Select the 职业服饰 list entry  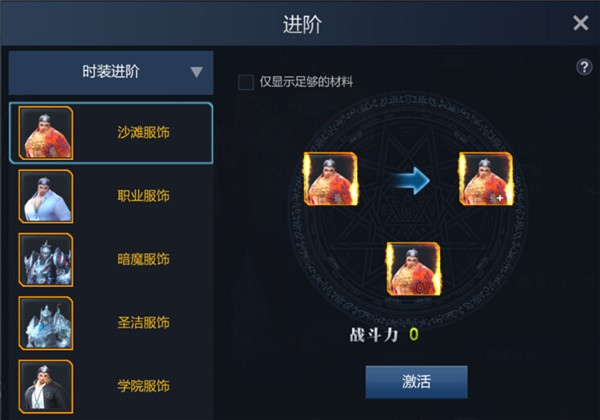111,196
